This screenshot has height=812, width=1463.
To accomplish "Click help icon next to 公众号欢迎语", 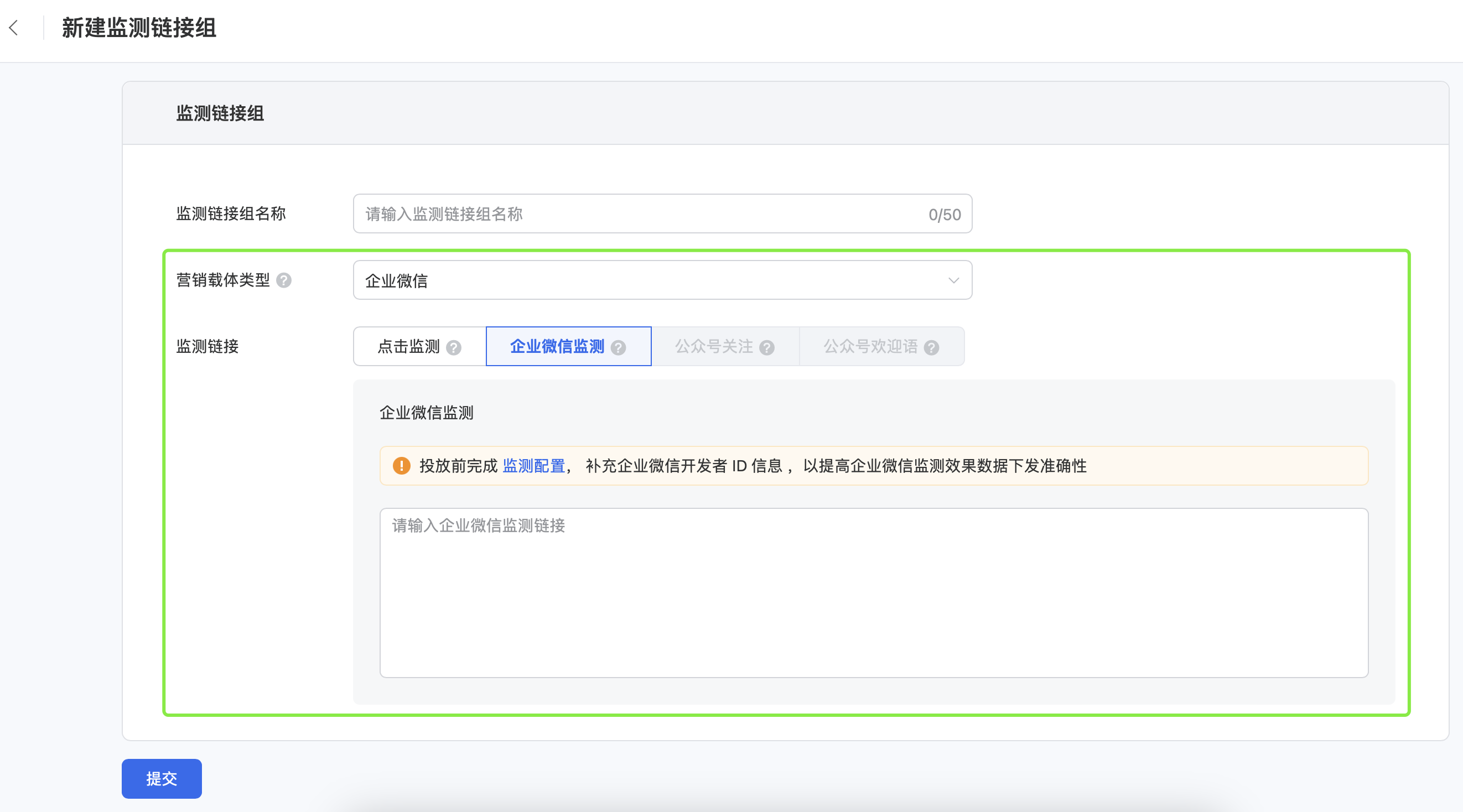I will point(931,347).
